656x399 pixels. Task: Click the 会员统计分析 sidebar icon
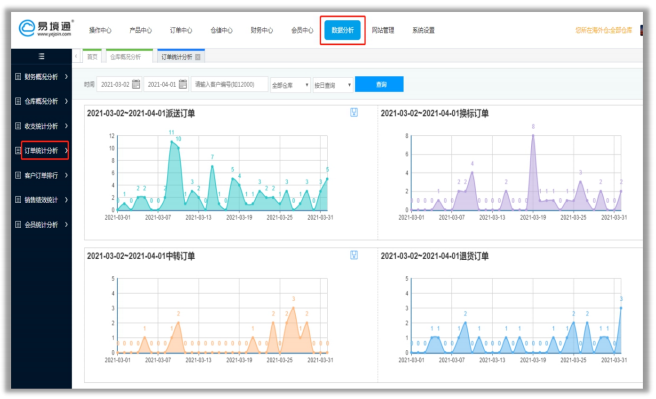pyautogui.click(x=18, y=225)
